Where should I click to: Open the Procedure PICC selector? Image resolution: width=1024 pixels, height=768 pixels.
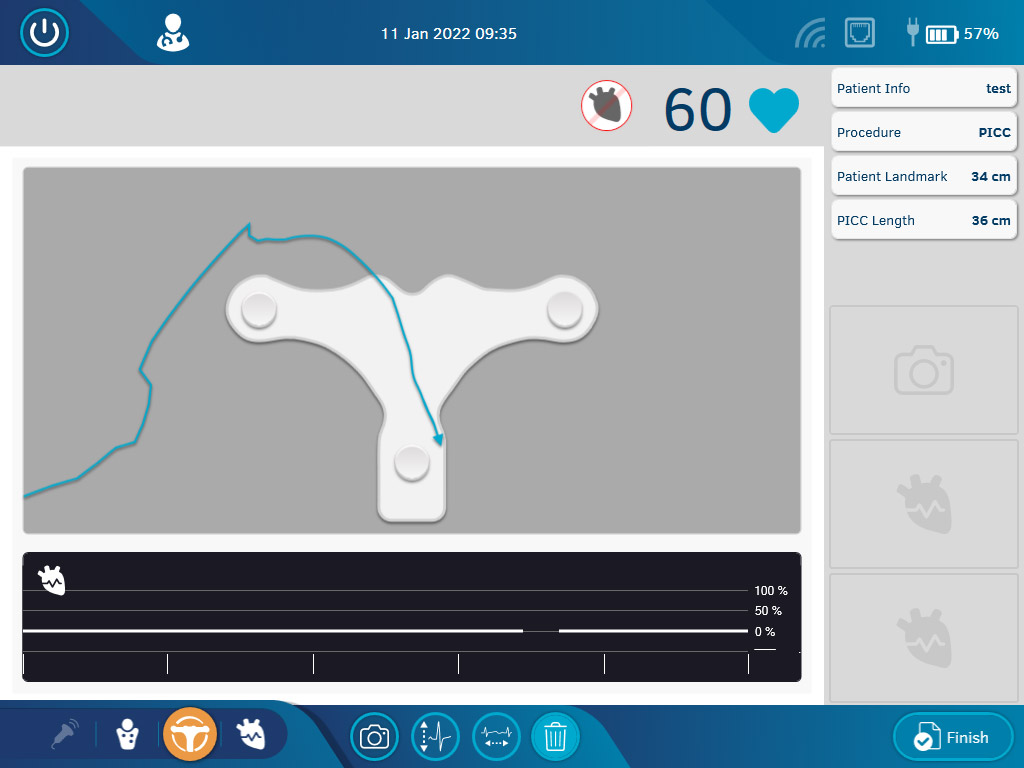924,132
